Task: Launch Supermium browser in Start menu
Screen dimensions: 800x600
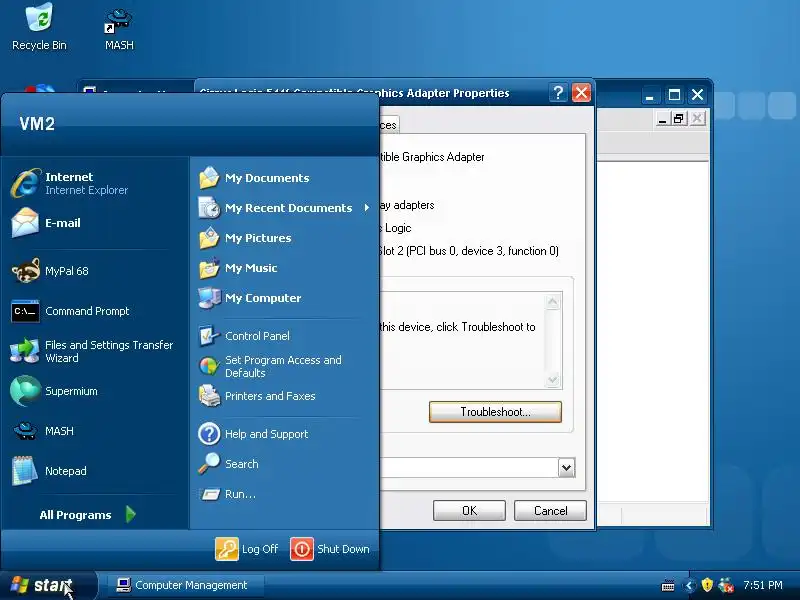Action: pos(95,391)
